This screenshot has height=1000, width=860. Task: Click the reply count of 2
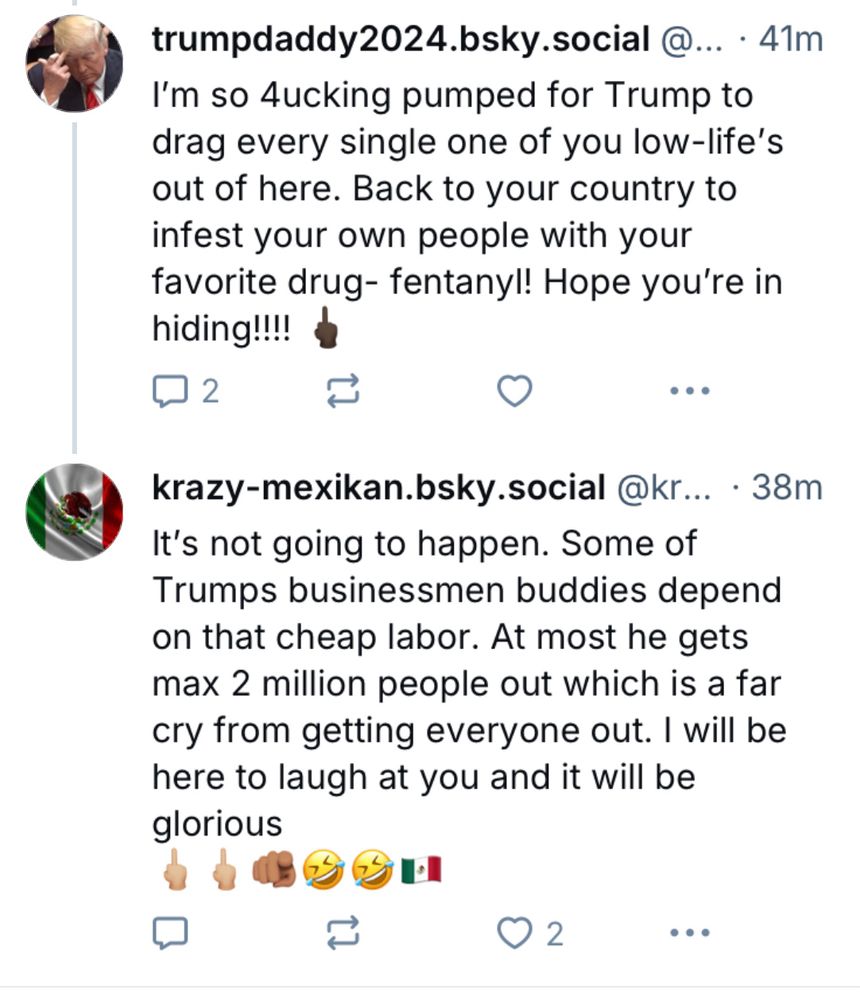click(209, 391)
